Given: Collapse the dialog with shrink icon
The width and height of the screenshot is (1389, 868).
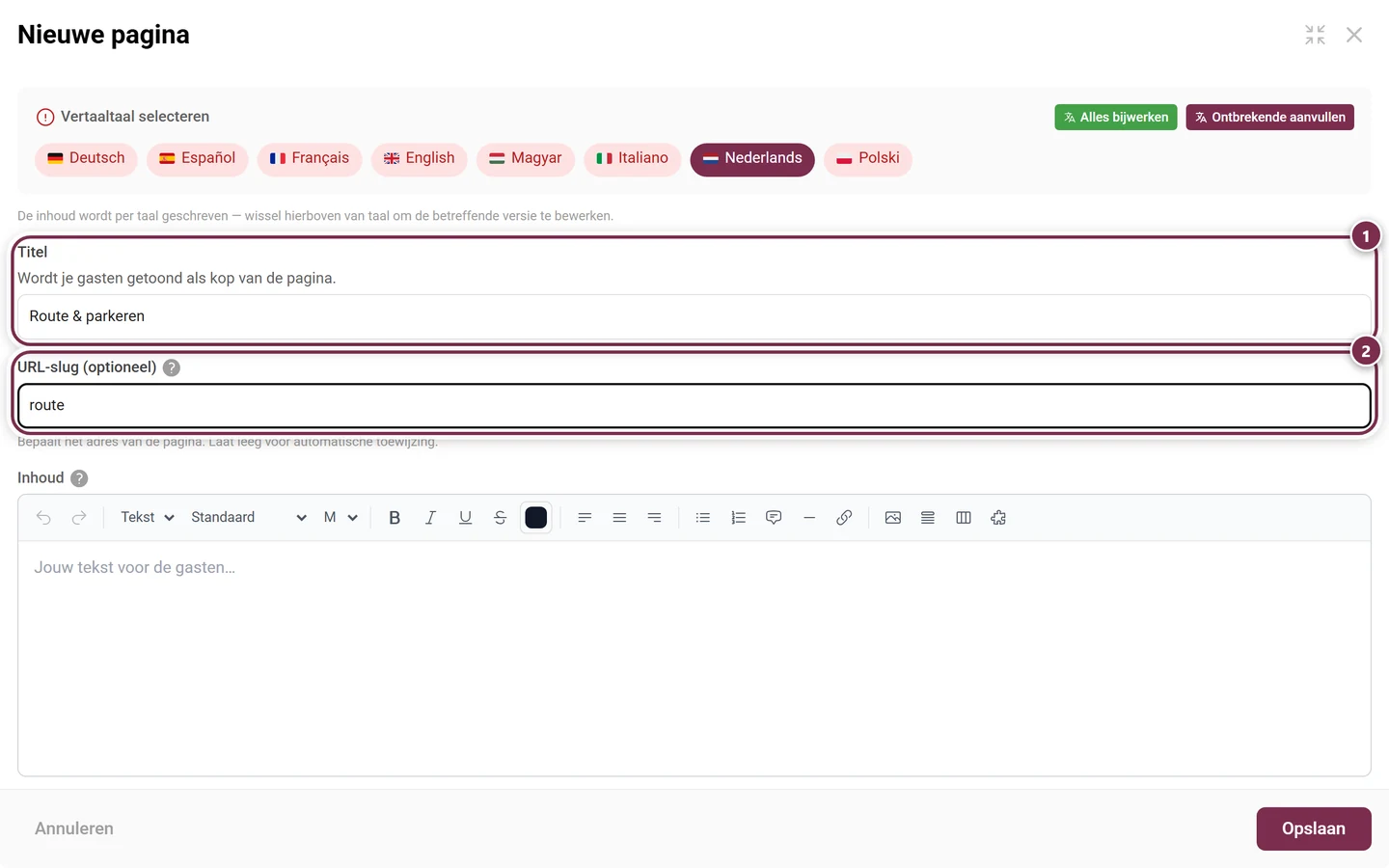Looking at the screenshot, I should click(1315, 35).
